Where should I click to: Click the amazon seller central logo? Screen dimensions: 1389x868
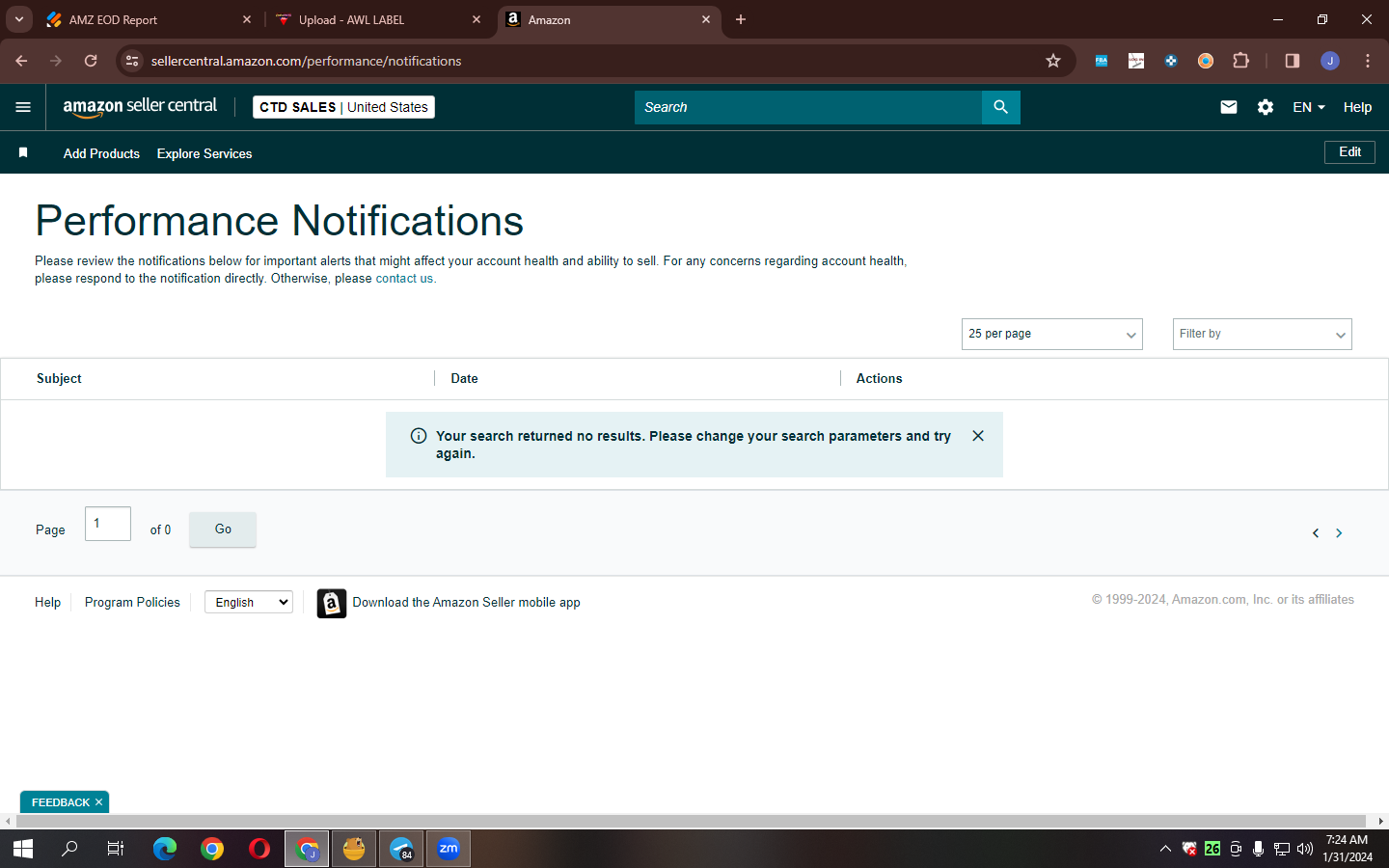140,107
